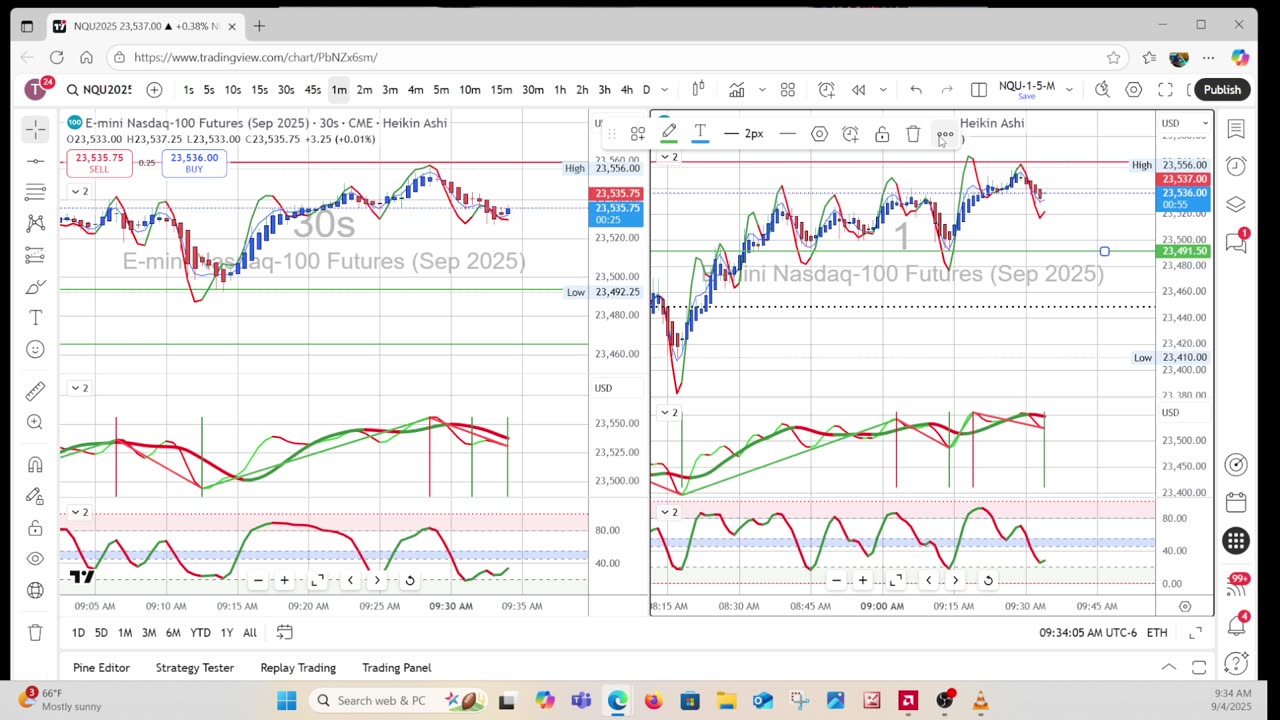Open the Pine Editor tab
Image resolution: width=1280 pixels, height=720 pixels.
[101, 667]
